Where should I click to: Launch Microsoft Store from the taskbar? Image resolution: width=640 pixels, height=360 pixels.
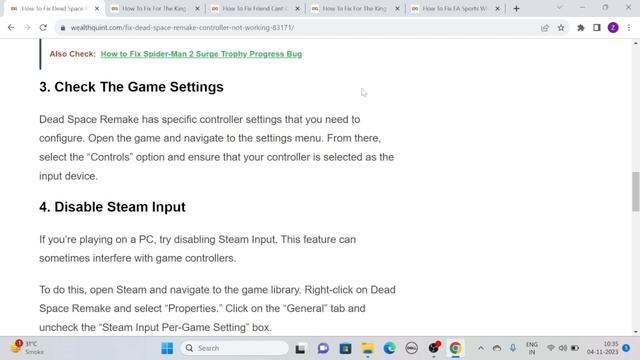click(x=345, y=348)
